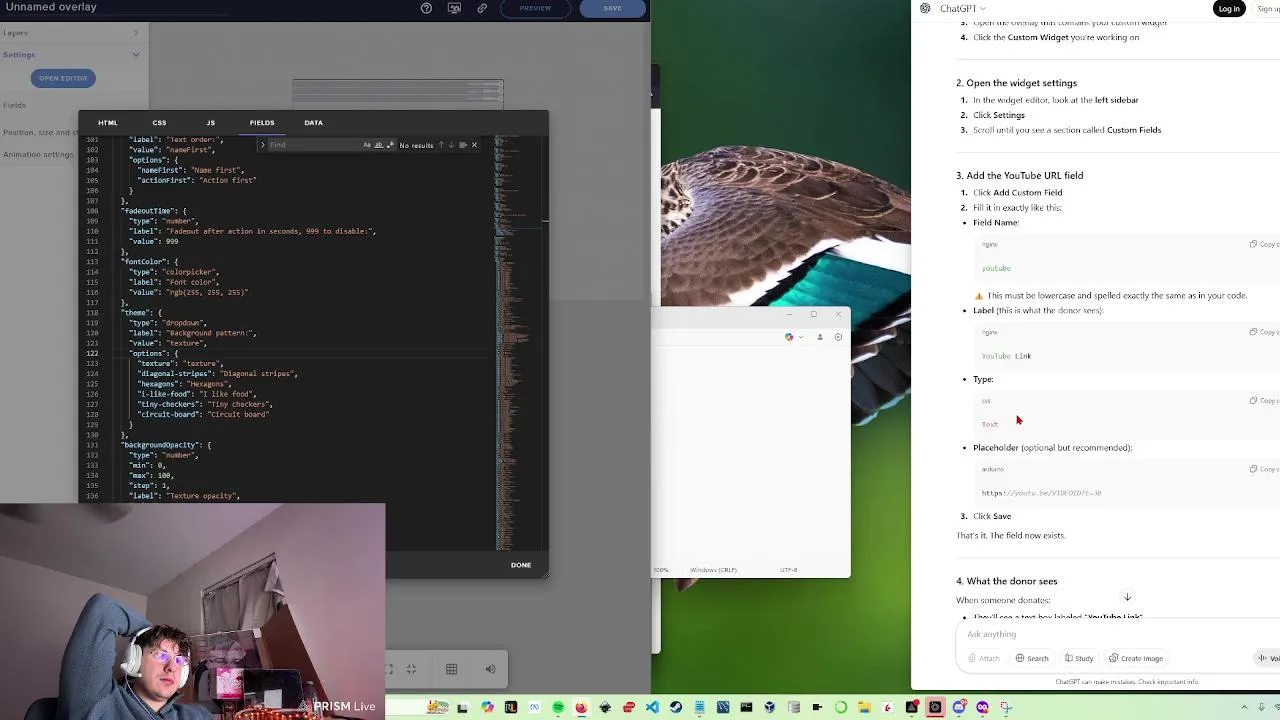Click Create image in ChatGPT composer
1280x720 pixels.
1136,658
